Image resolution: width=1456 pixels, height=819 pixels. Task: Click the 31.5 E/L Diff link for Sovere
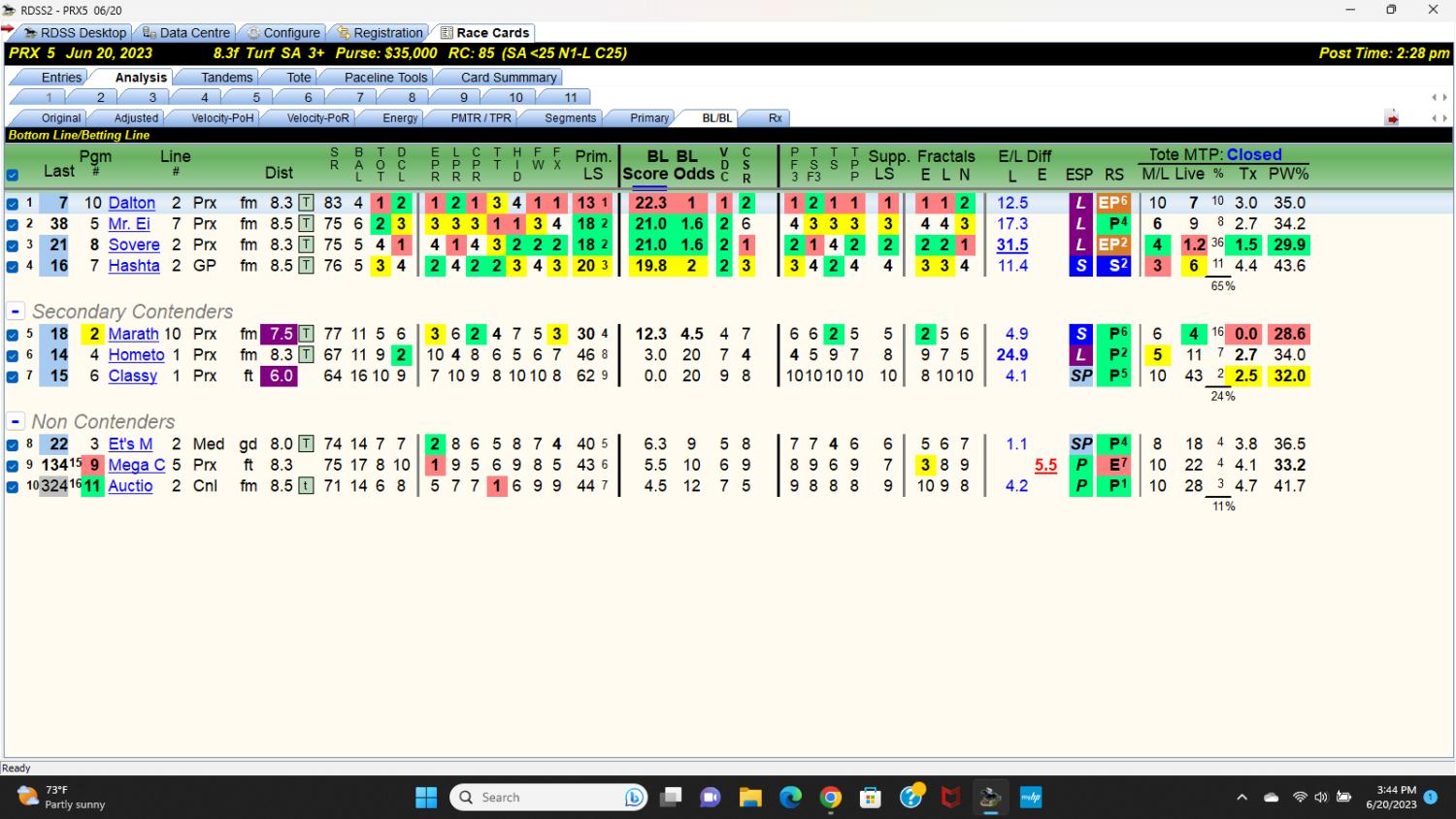point(1012,246)
